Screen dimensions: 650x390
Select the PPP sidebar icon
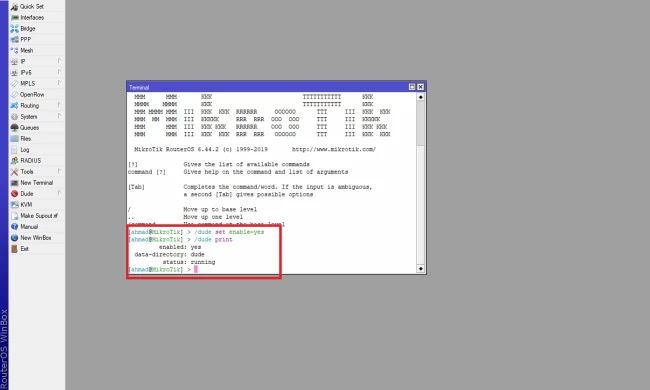tap(15, 39)
